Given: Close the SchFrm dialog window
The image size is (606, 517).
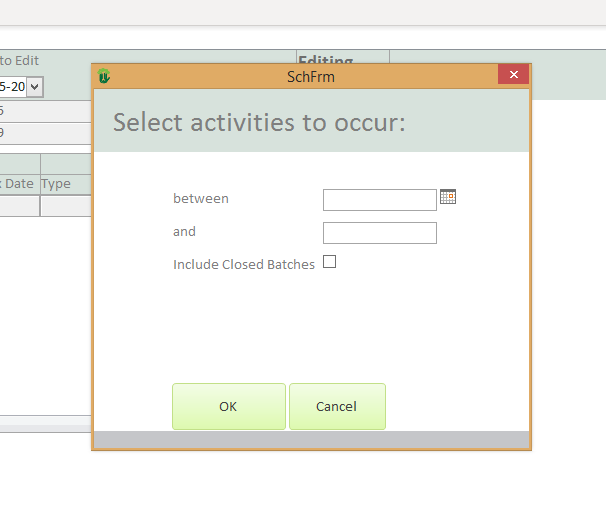Looking at the screenshot, I should 513,76.
